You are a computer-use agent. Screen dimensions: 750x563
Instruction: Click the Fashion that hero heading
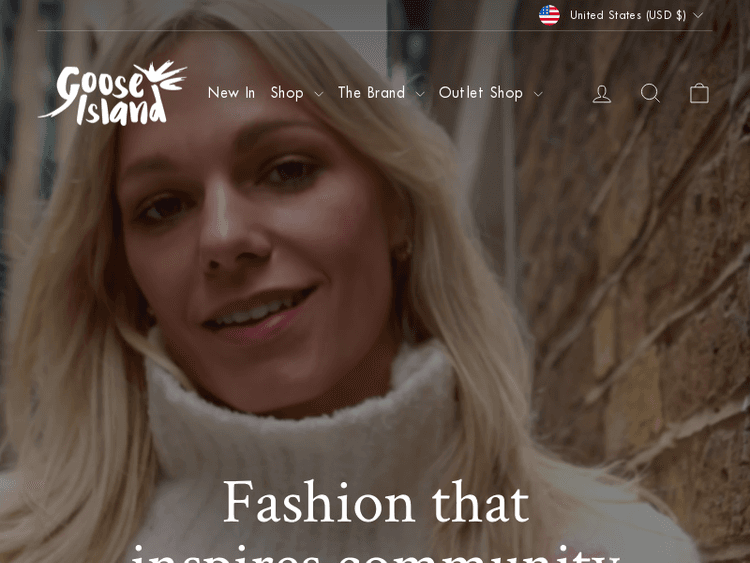tap(376, 502)
